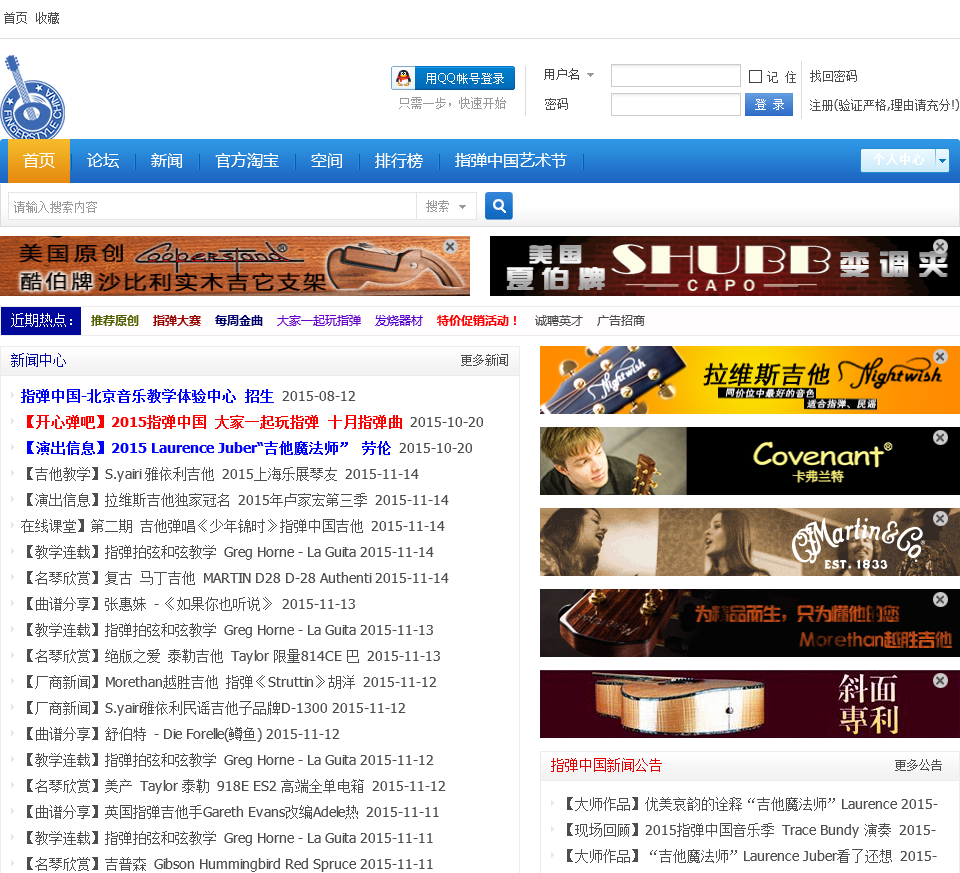Image resolution: width=960 pixels, height=873 pixels.
Task: Expand the 用户名 login type dropdown
Action: (590, 75)
